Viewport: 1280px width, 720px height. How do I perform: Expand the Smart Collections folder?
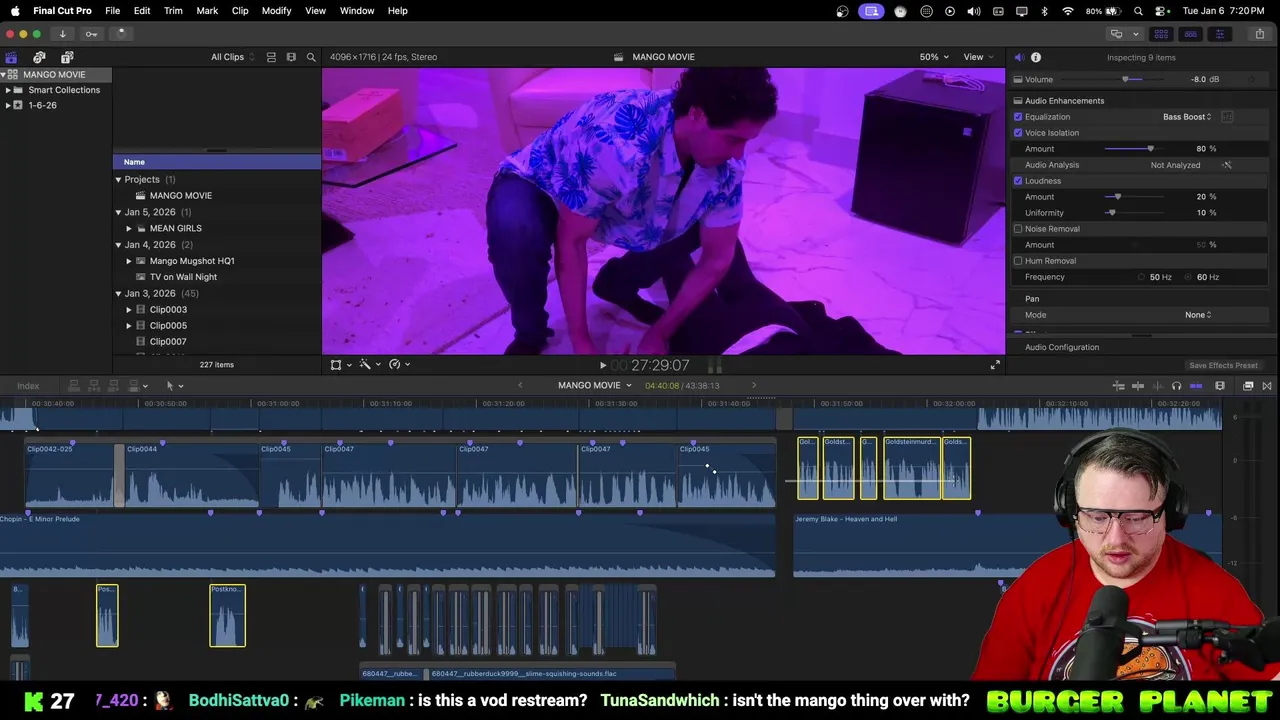tap(8, 90)
